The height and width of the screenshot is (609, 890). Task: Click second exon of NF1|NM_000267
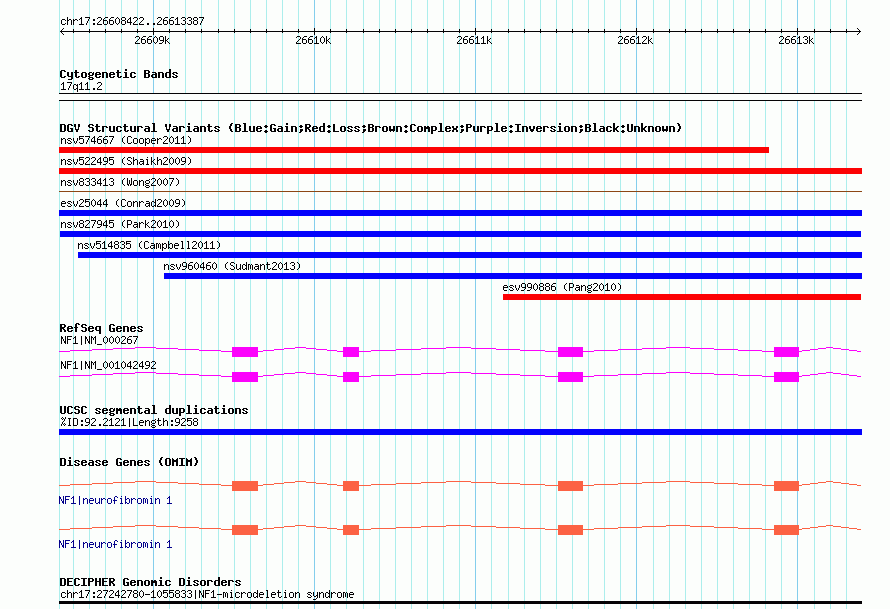tap(351, 352)
